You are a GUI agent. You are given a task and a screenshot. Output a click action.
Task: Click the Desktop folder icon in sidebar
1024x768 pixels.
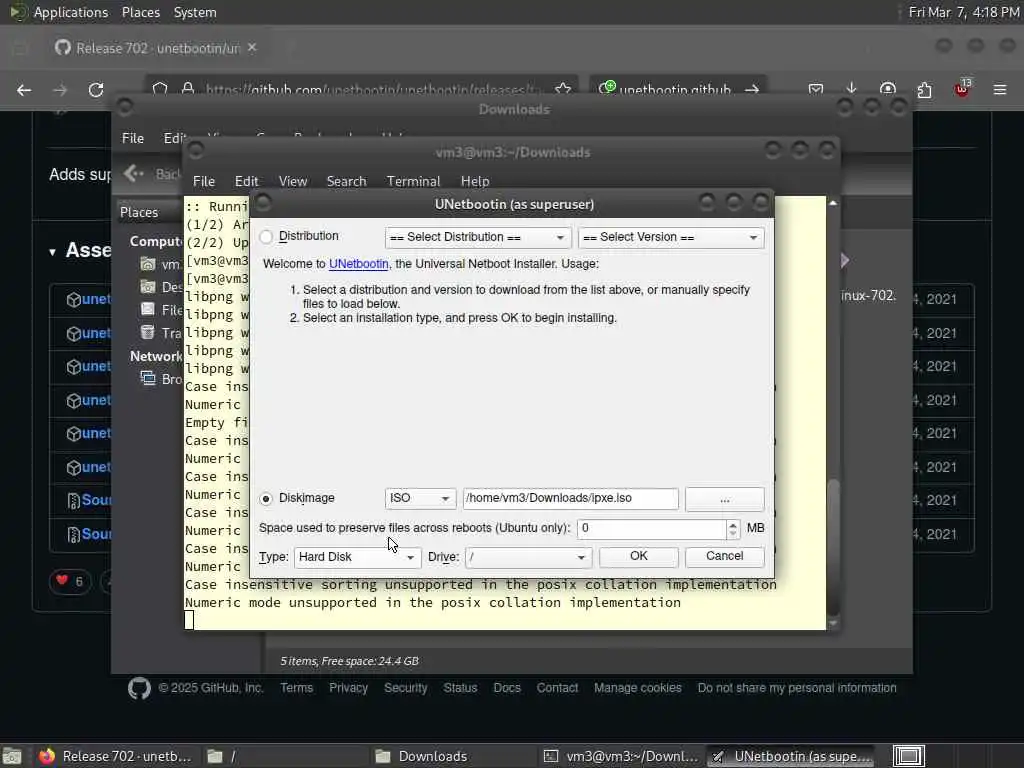coord(148,287)
